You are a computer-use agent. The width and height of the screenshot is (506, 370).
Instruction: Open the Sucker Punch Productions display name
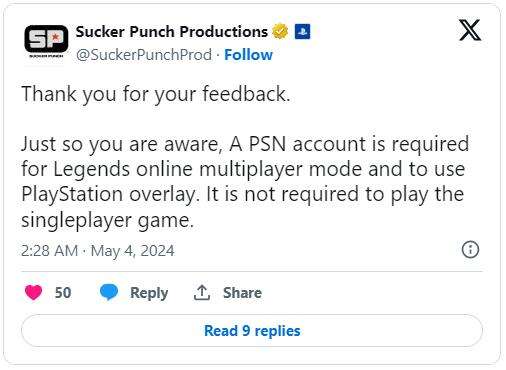click(172, 32)
